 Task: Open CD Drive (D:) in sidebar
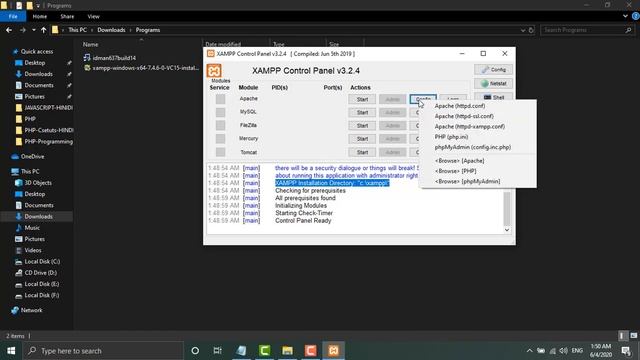click(x=36, y=273)
